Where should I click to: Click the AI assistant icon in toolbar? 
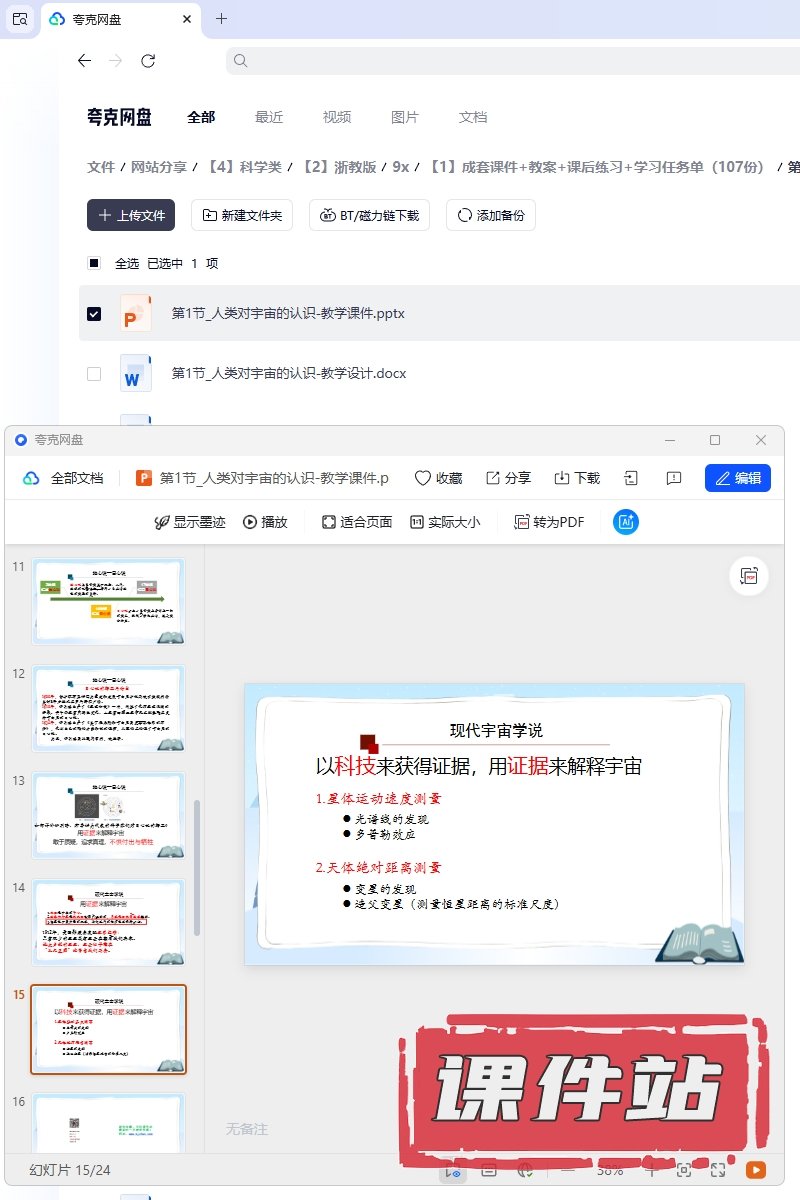626,522
